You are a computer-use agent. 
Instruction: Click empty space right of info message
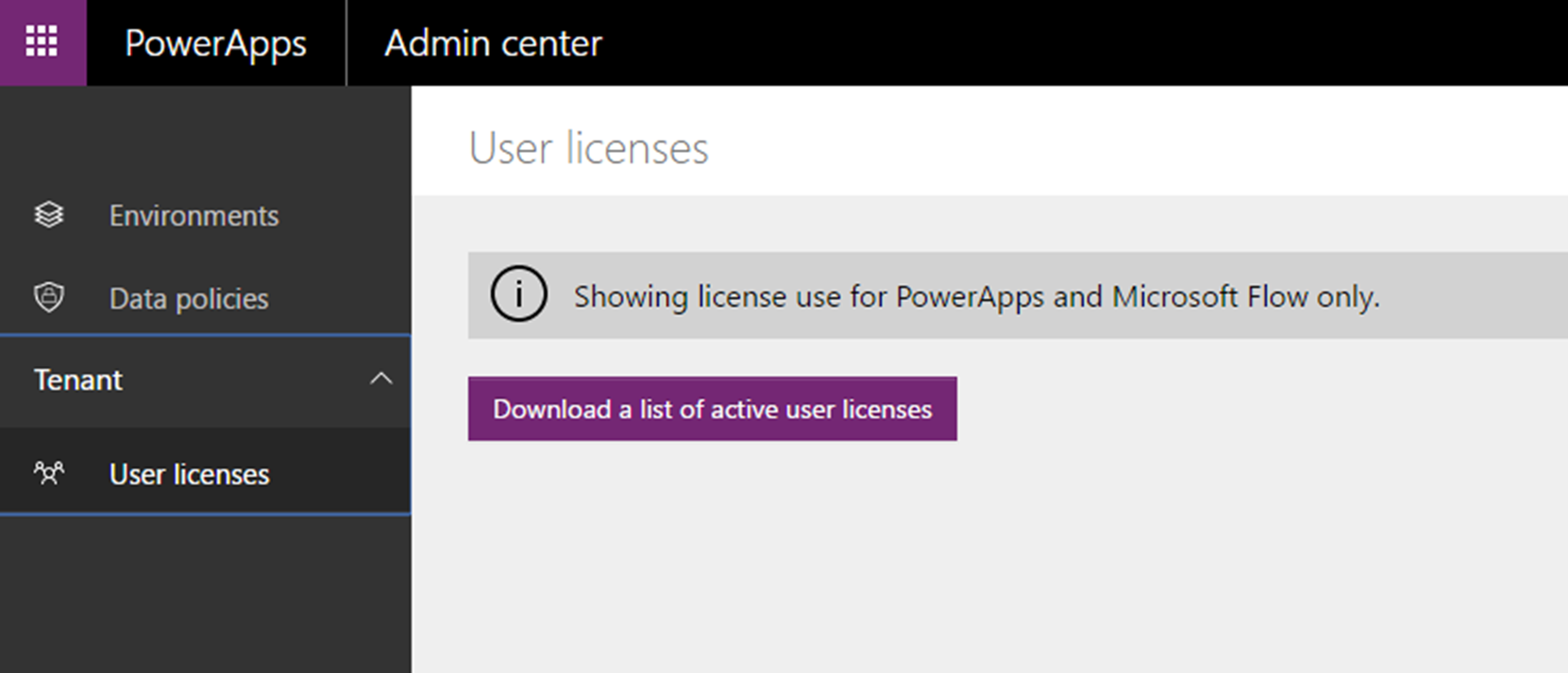(1473, 296)
